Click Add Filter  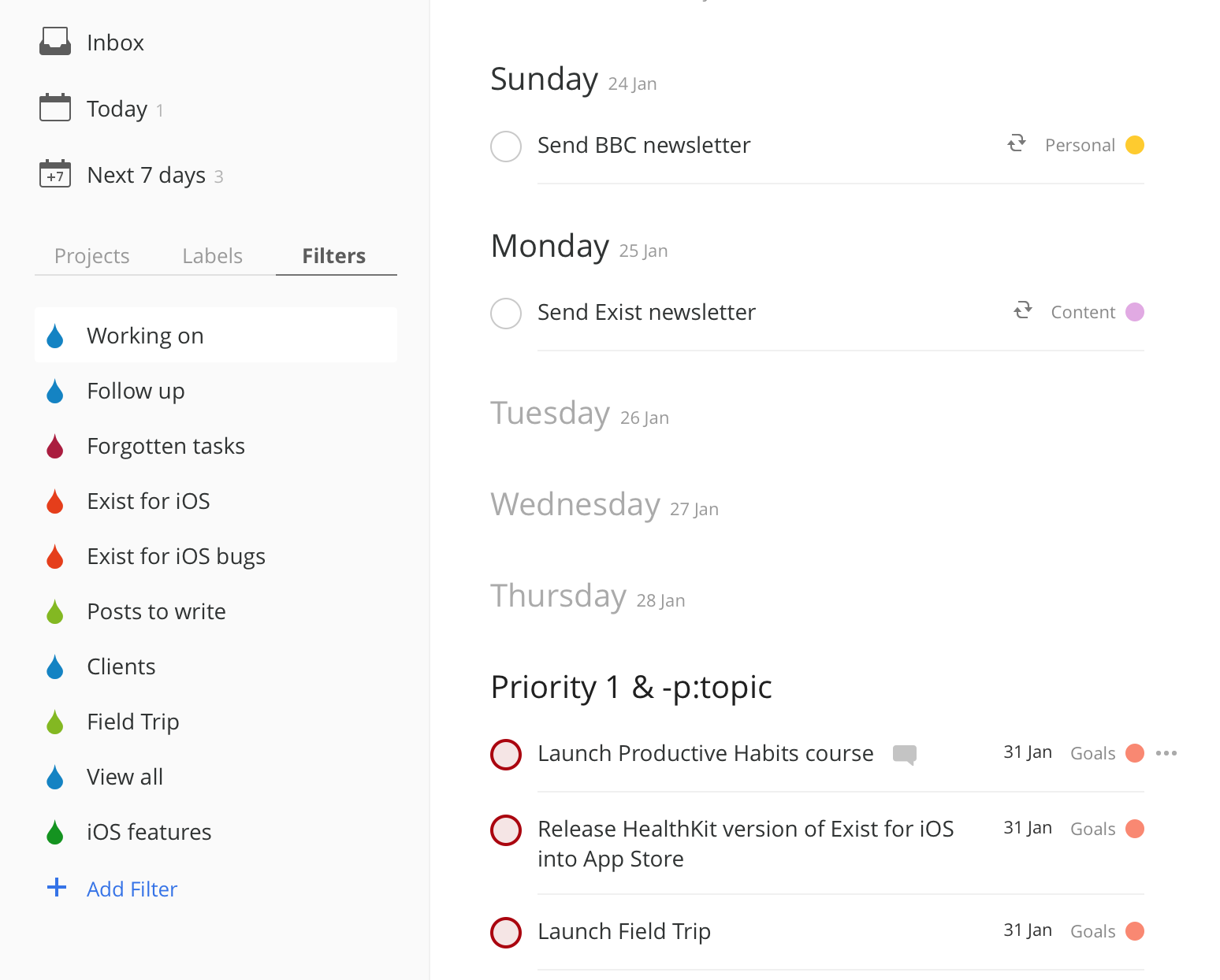132,889
